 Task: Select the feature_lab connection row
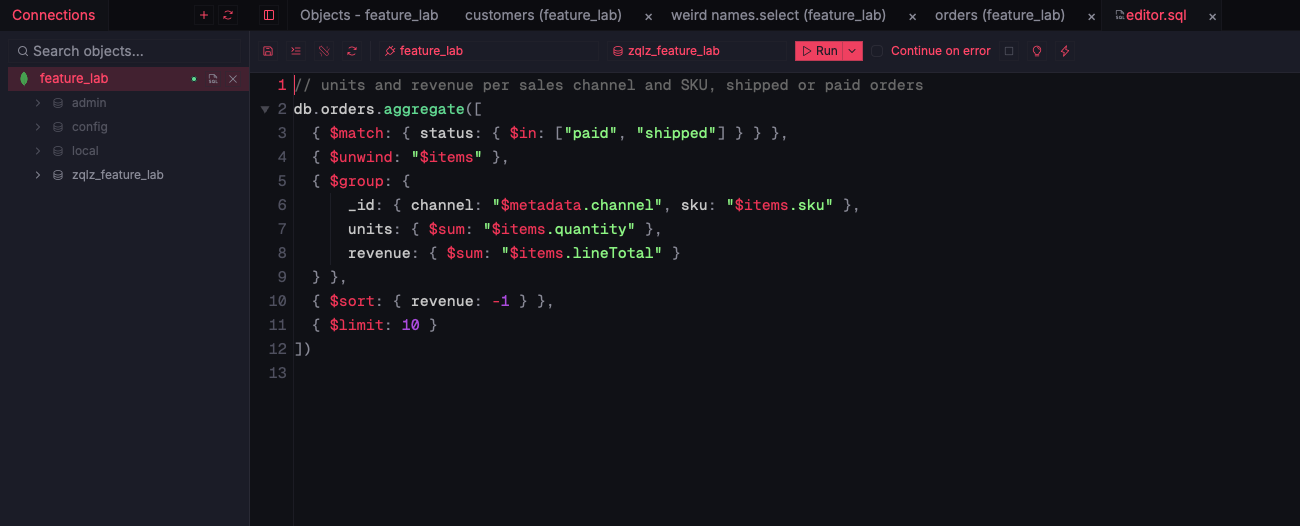[x=128, y=79]
